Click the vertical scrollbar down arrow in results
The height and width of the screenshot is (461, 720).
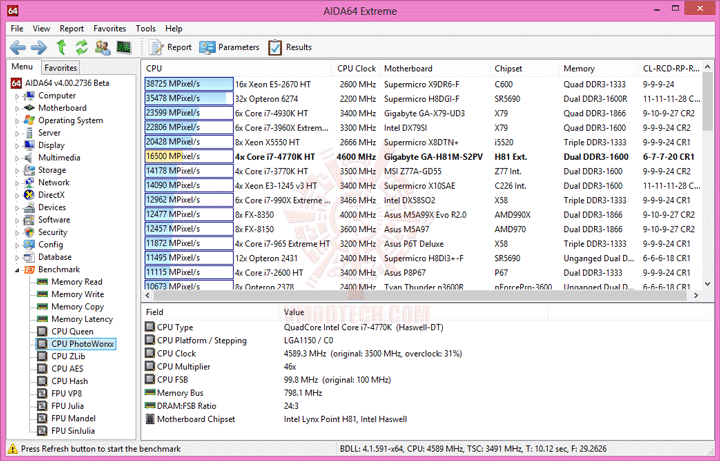(708, 284)
